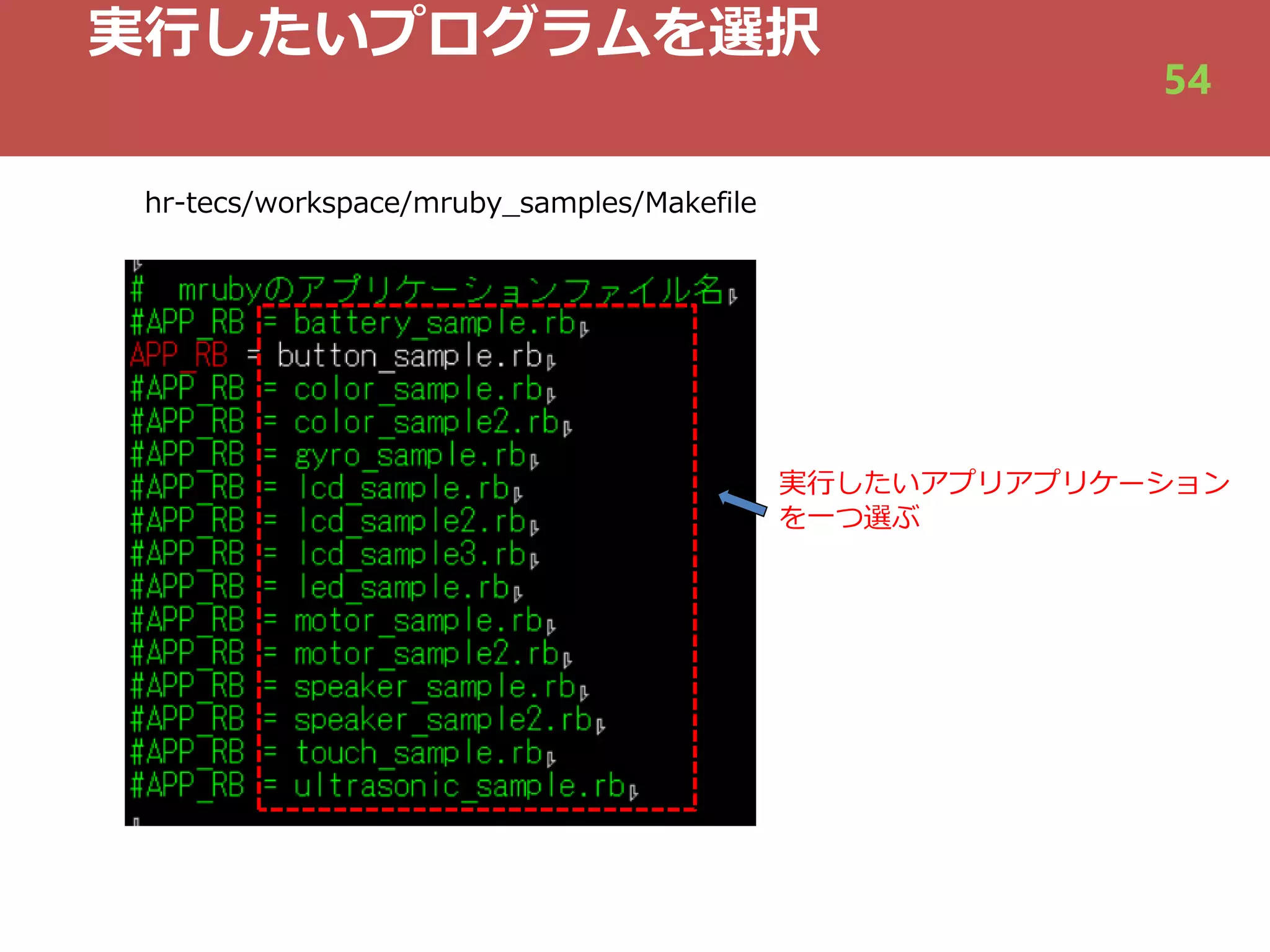Click the #APP_RB prefix on the battery_sample line

[x=187, y=322]
